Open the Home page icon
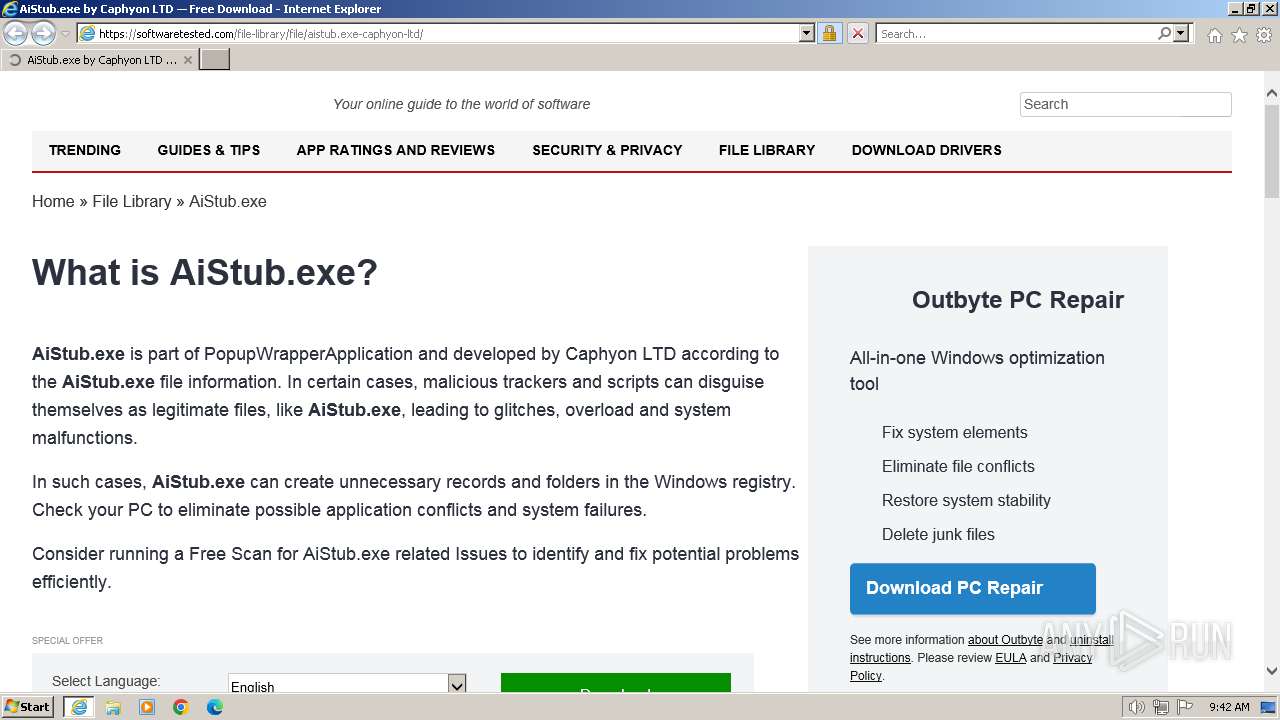Viewport: 1280px width, 720px height. [x=1214, y=35]
